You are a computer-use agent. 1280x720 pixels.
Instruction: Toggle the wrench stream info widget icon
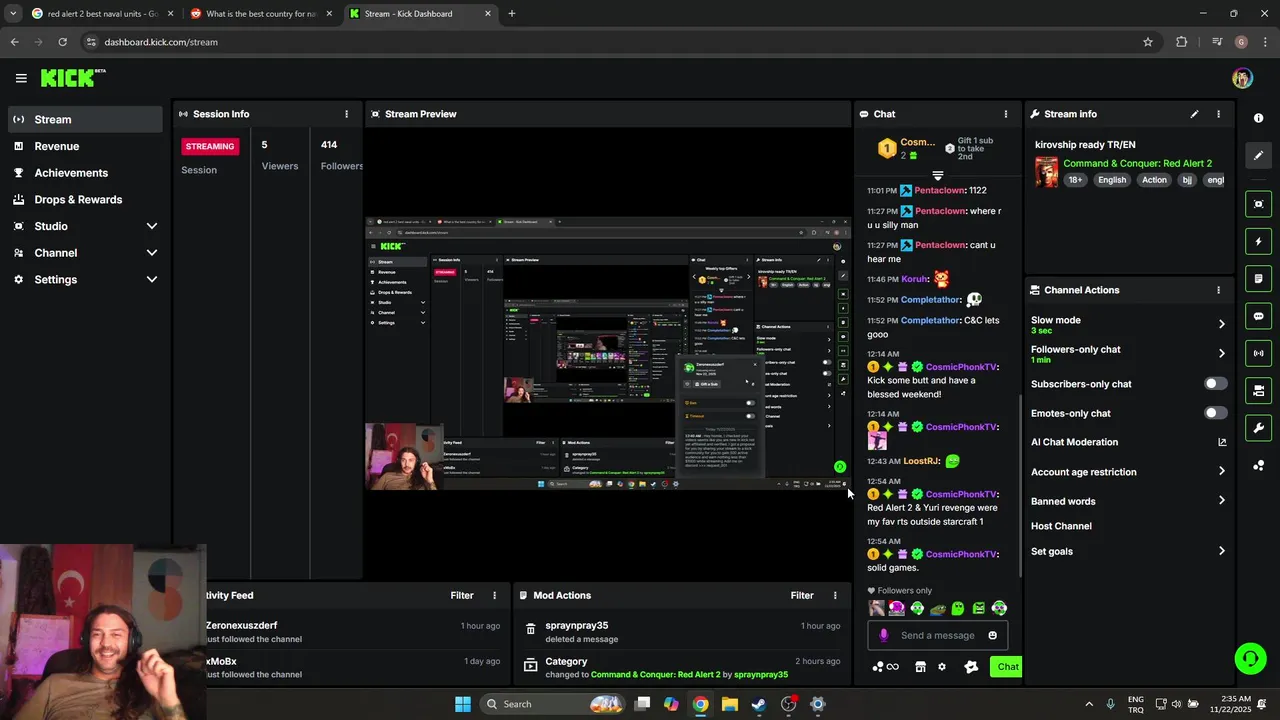click(1258, 428)
